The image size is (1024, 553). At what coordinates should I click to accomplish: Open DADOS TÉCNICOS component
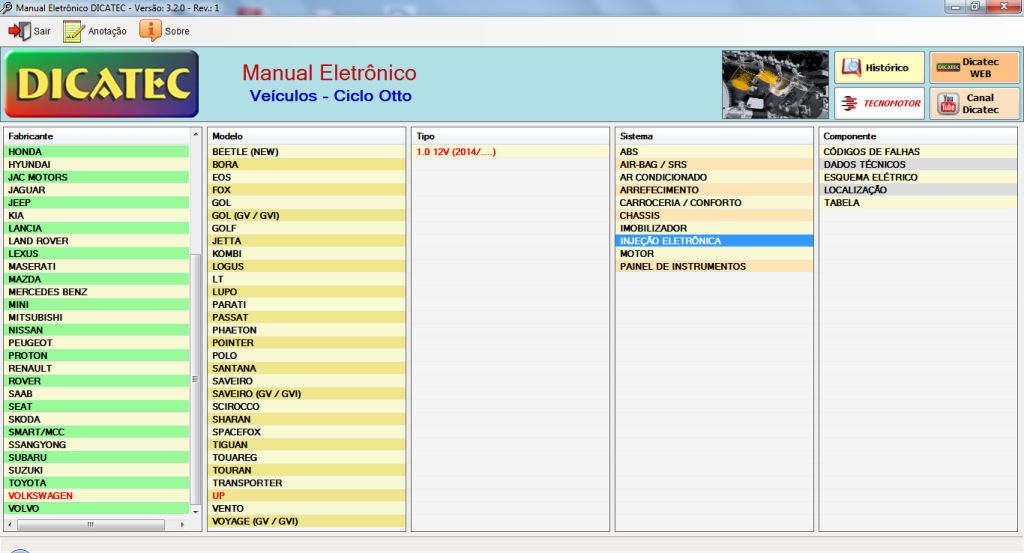coord(918,165)
